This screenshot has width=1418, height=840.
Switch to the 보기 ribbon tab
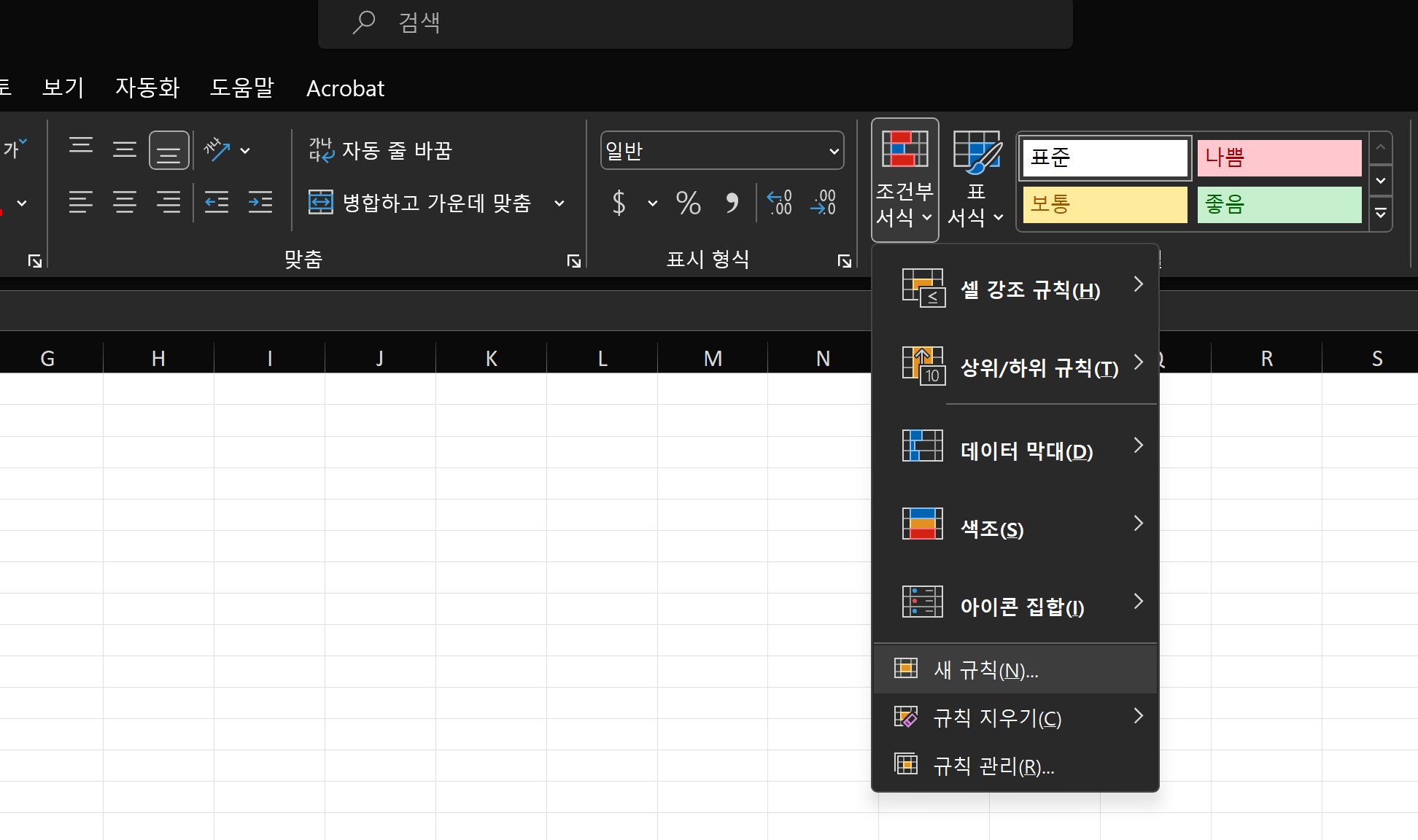click(x=63, y=87)
